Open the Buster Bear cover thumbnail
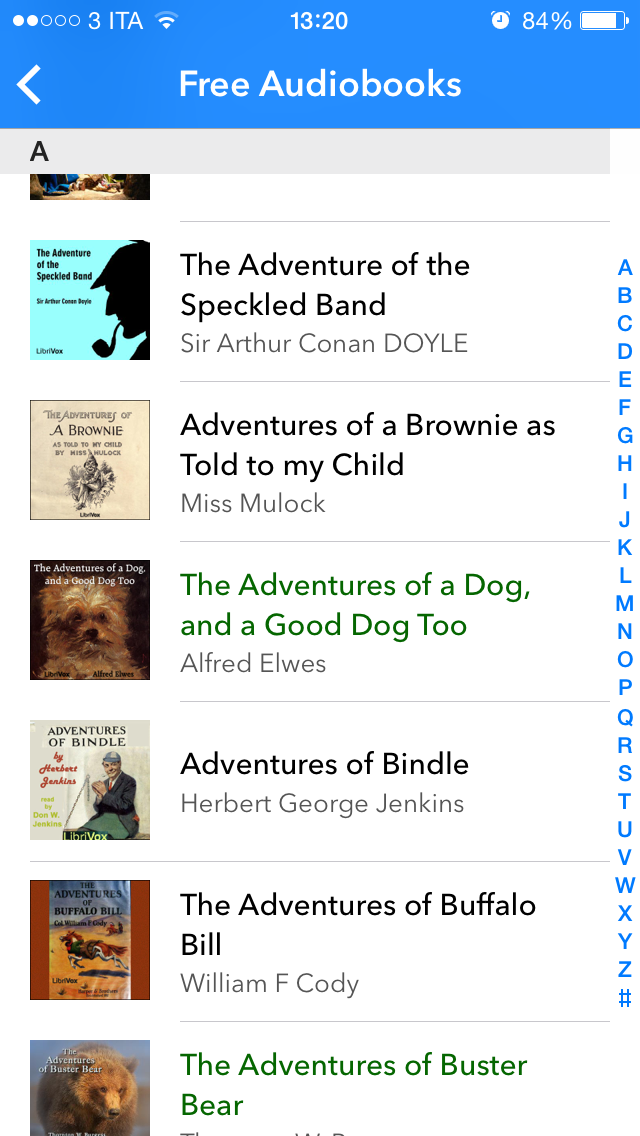 click(x=90, y=1088)
